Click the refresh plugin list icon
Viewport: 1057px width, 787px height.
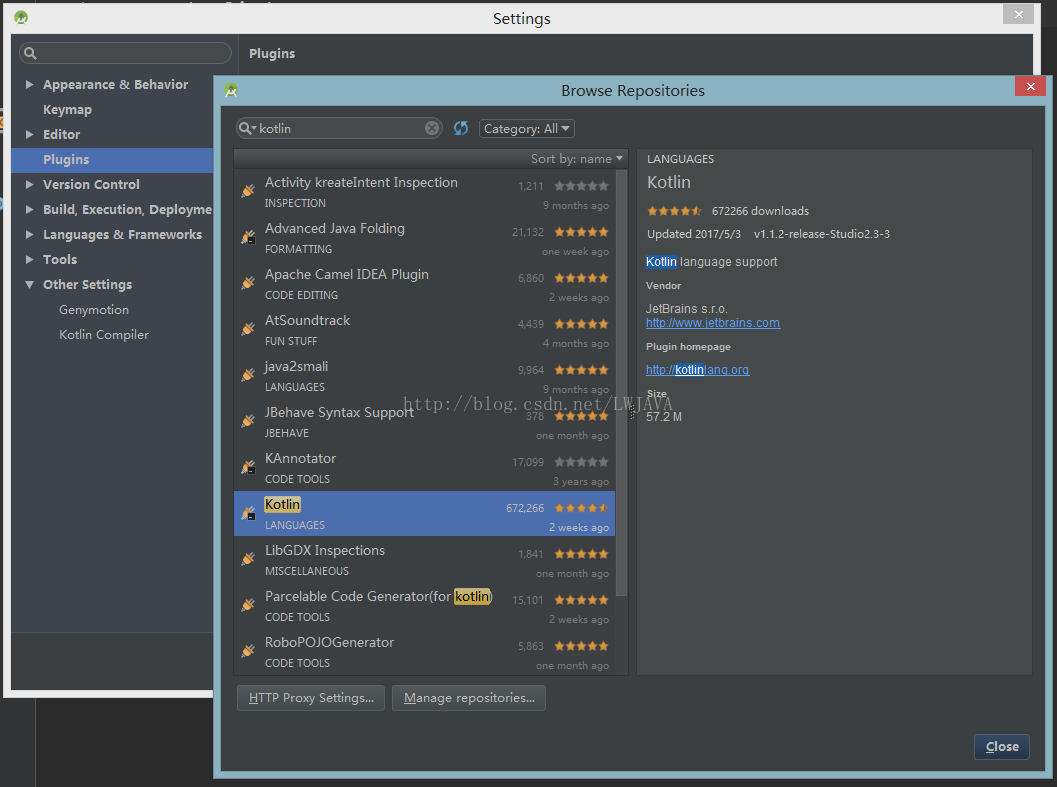[x=461, y=128]
